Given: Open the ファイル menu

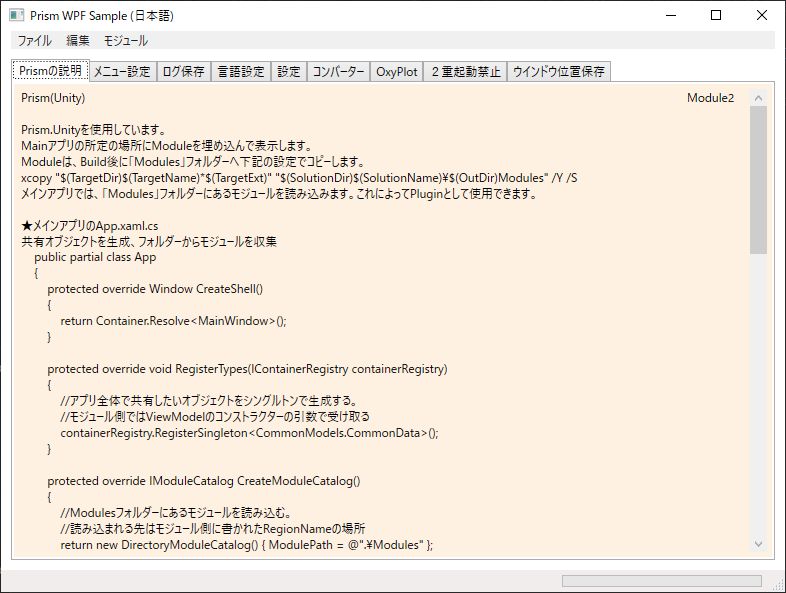Looking at the screenshot, I should pyautogui.click(x=34, y=41).
